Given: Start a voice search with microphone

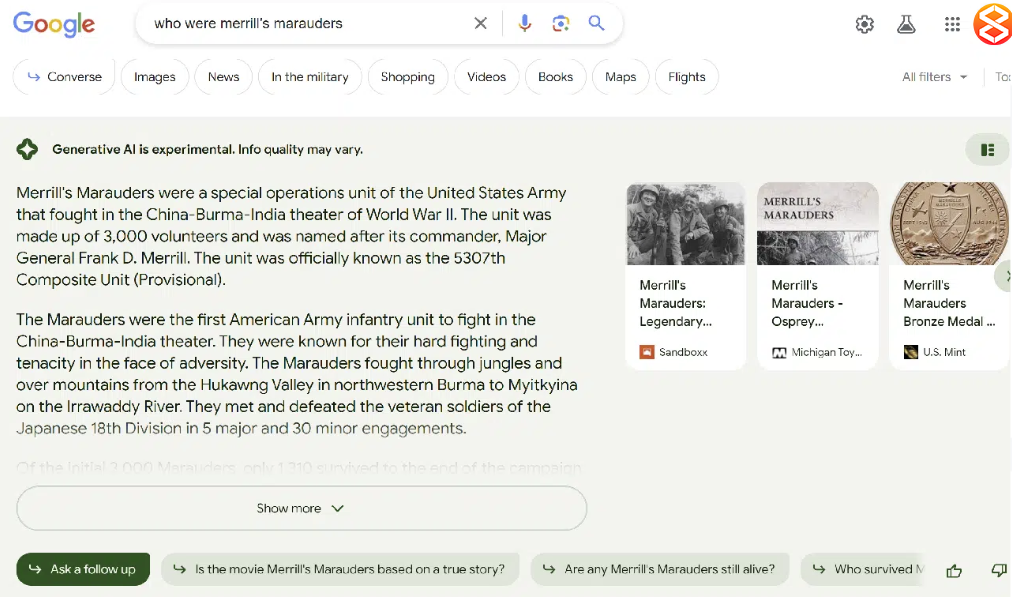Looking at the screenshot, I should (x=525, y=24).
